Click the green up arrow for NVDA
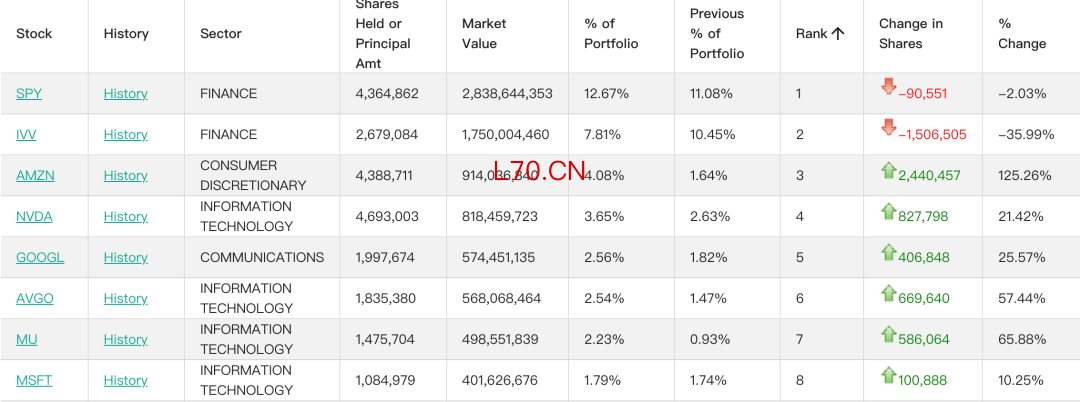 pos(889,211)
